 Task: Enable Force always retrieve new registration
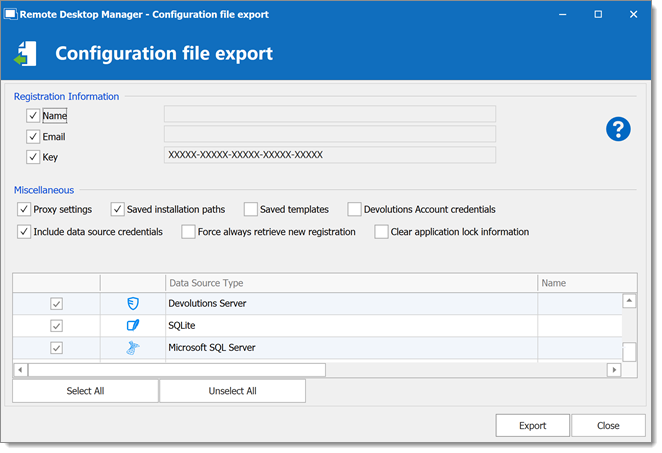(188, 232)
